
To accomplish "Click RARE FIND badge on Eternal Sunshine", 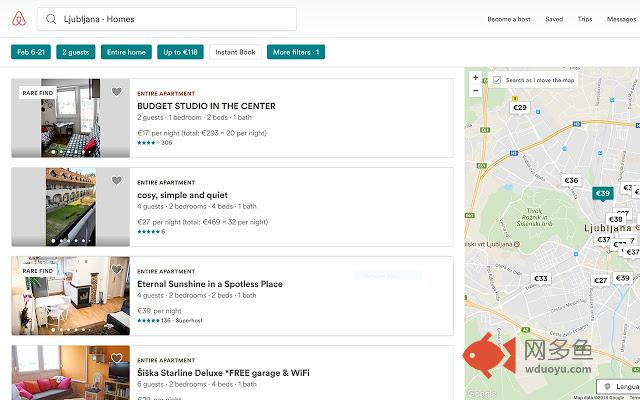I will coord(38,271).
